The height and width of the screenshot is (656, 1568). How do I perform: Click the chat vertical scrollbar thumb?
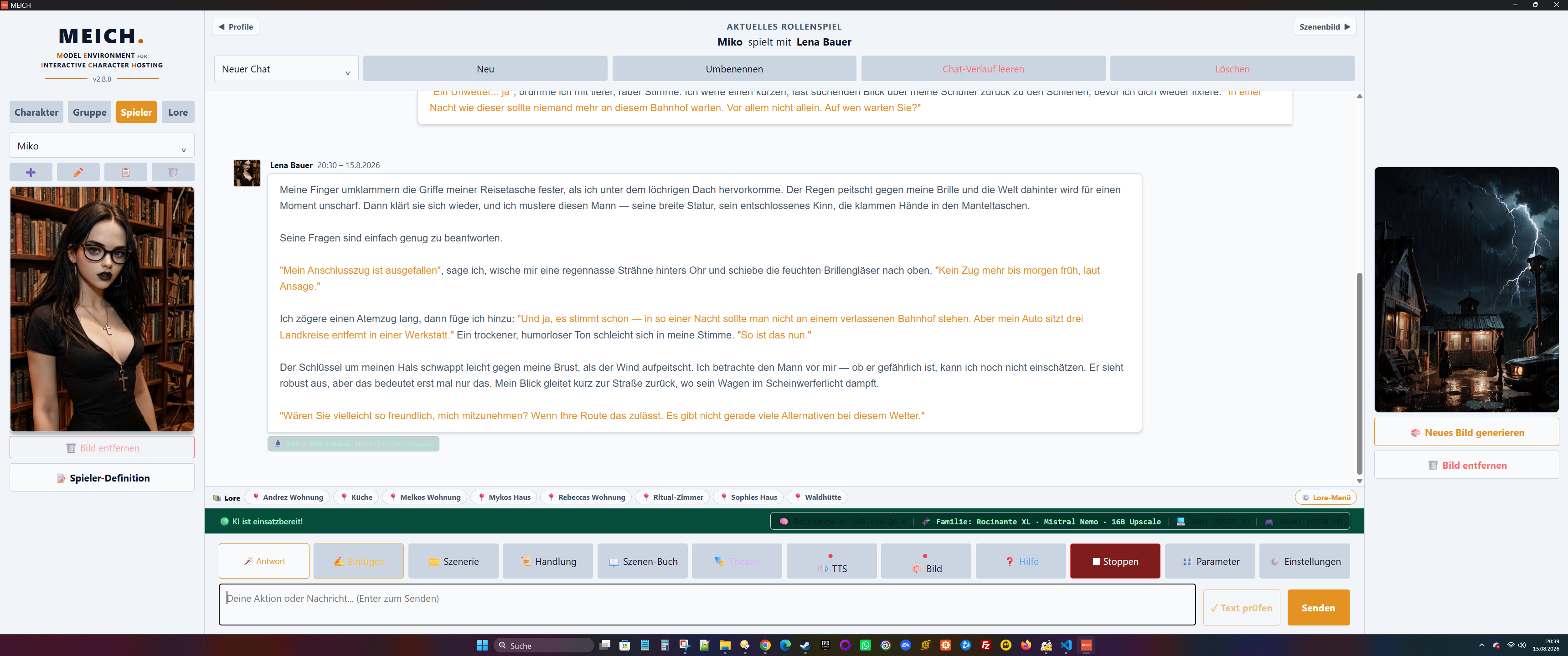tap(1359, 374)
